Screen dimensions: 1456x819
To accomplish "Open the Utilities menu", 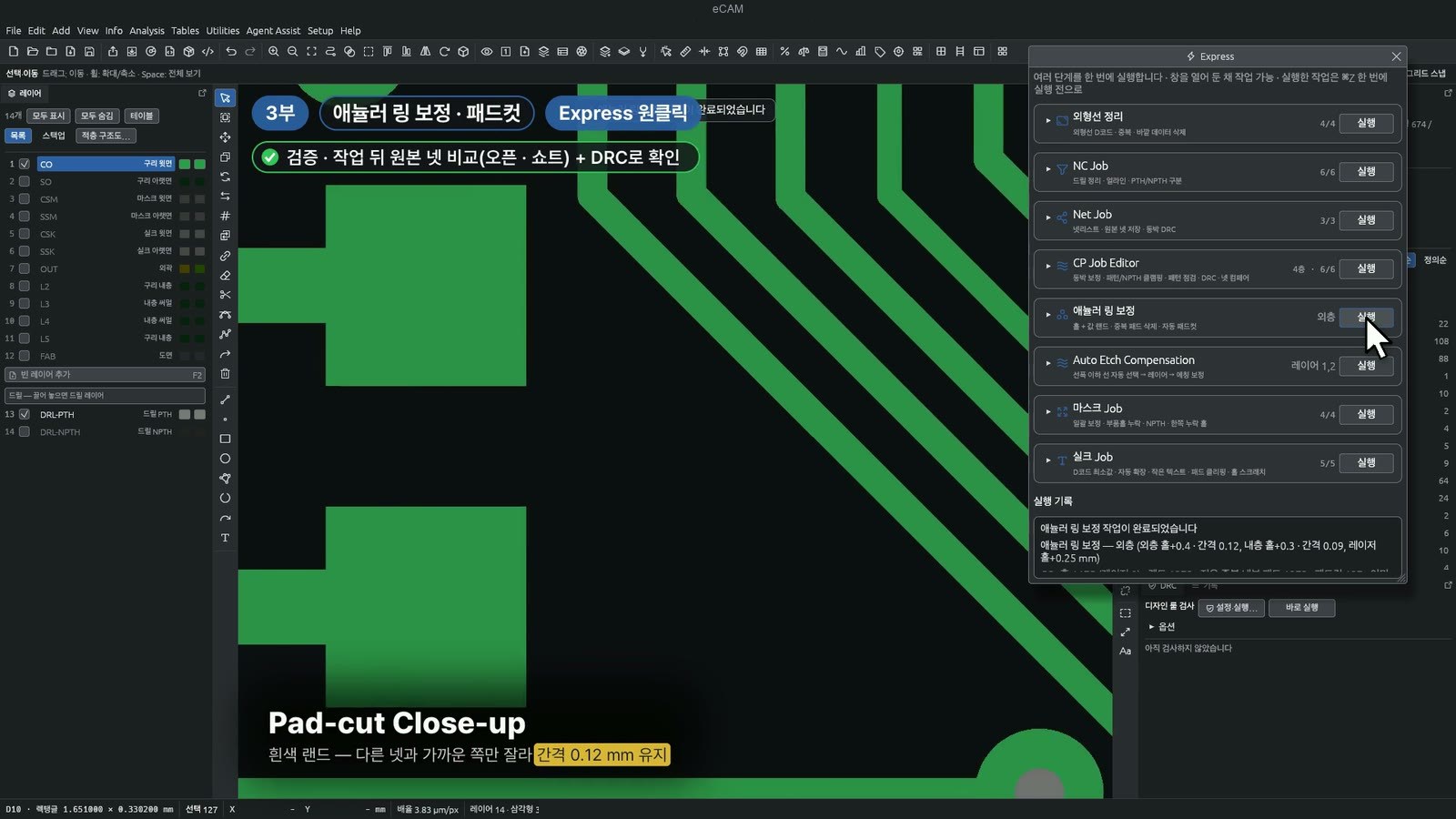I will pos(222,30).
